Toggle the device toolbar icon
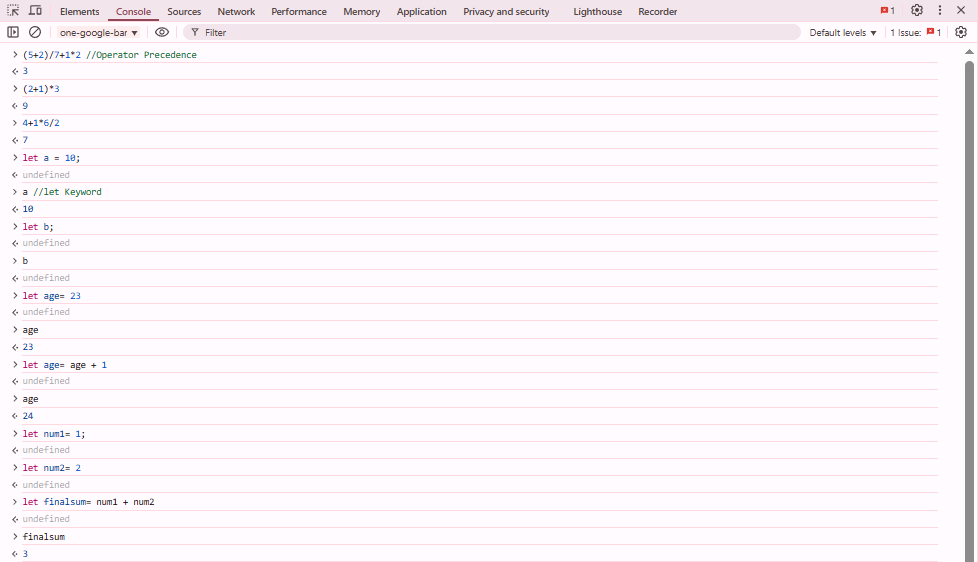Screen dimensions: 978x562 36,11
